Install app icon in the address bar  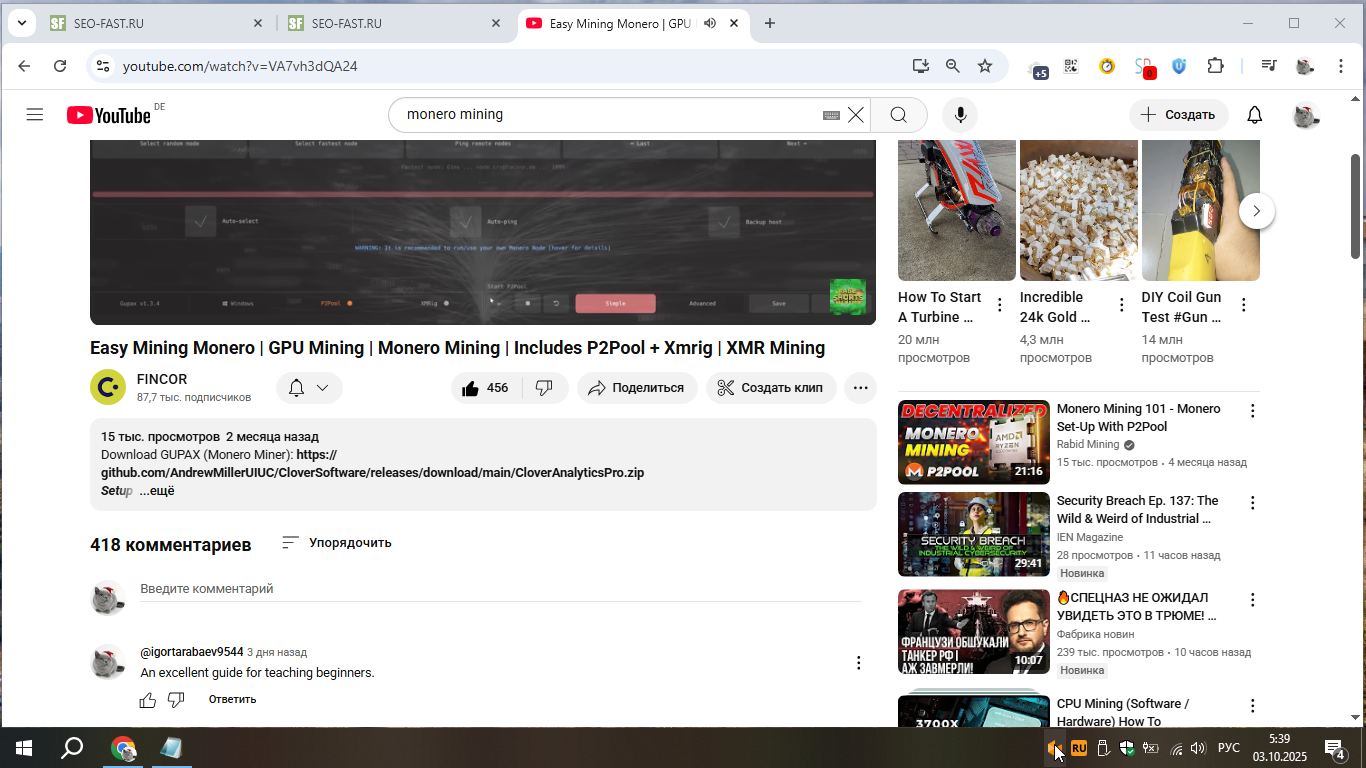[921, 66]
